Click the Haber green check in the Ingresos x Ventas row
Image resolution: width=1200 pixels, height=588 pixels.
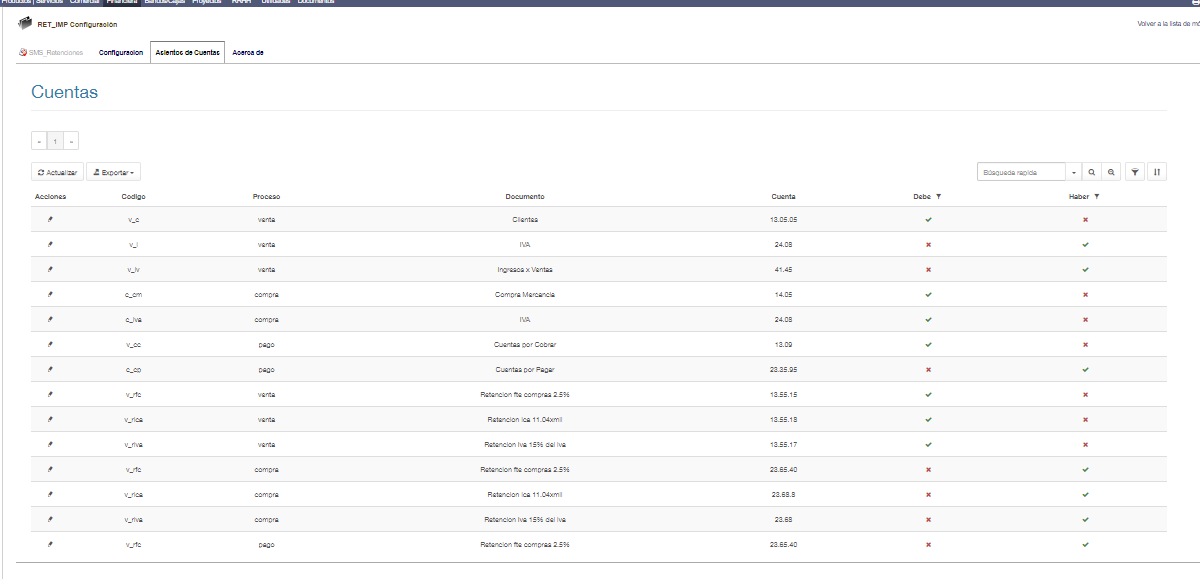point(1085,269)
